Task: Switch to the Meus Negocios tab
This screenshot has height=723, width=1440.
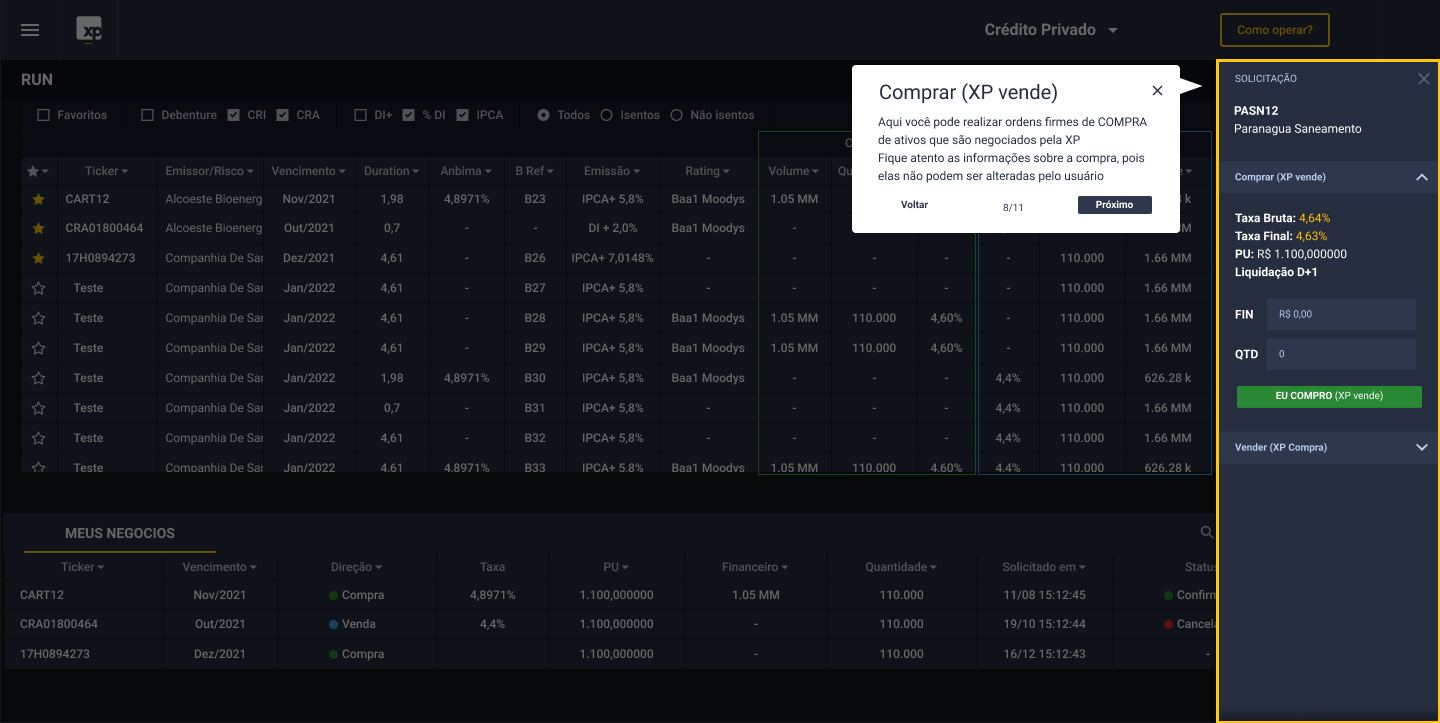Action: pyautogui.click(x=120, y=533)
